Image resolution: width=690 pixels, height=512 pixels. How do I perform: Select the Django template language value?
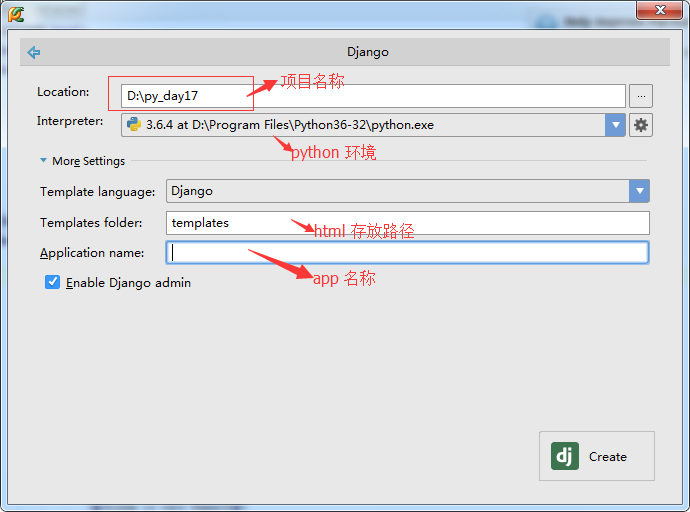pyautogui.click(x=192, y=191)
